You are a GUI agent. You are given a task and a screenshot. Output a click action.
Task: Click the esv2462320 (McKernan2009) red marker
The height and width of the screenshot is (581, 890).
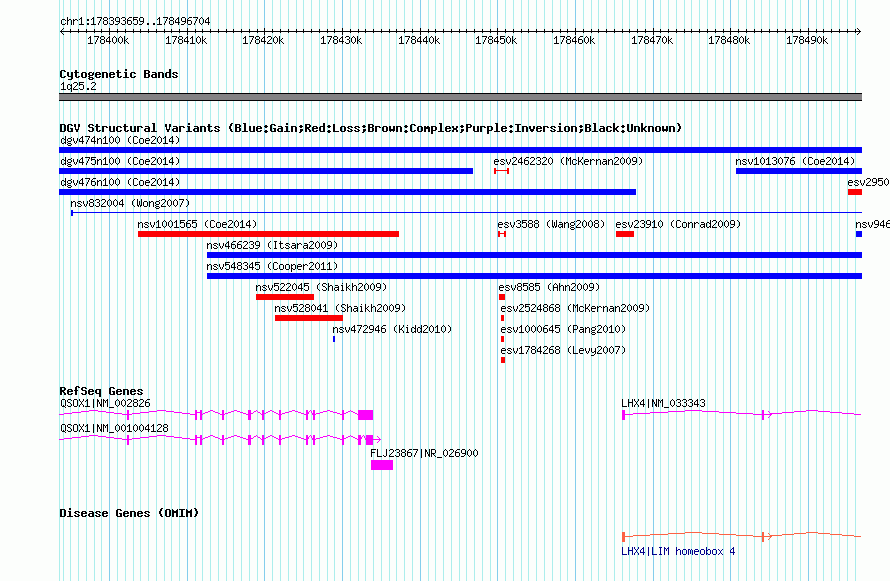coord(501,171)
